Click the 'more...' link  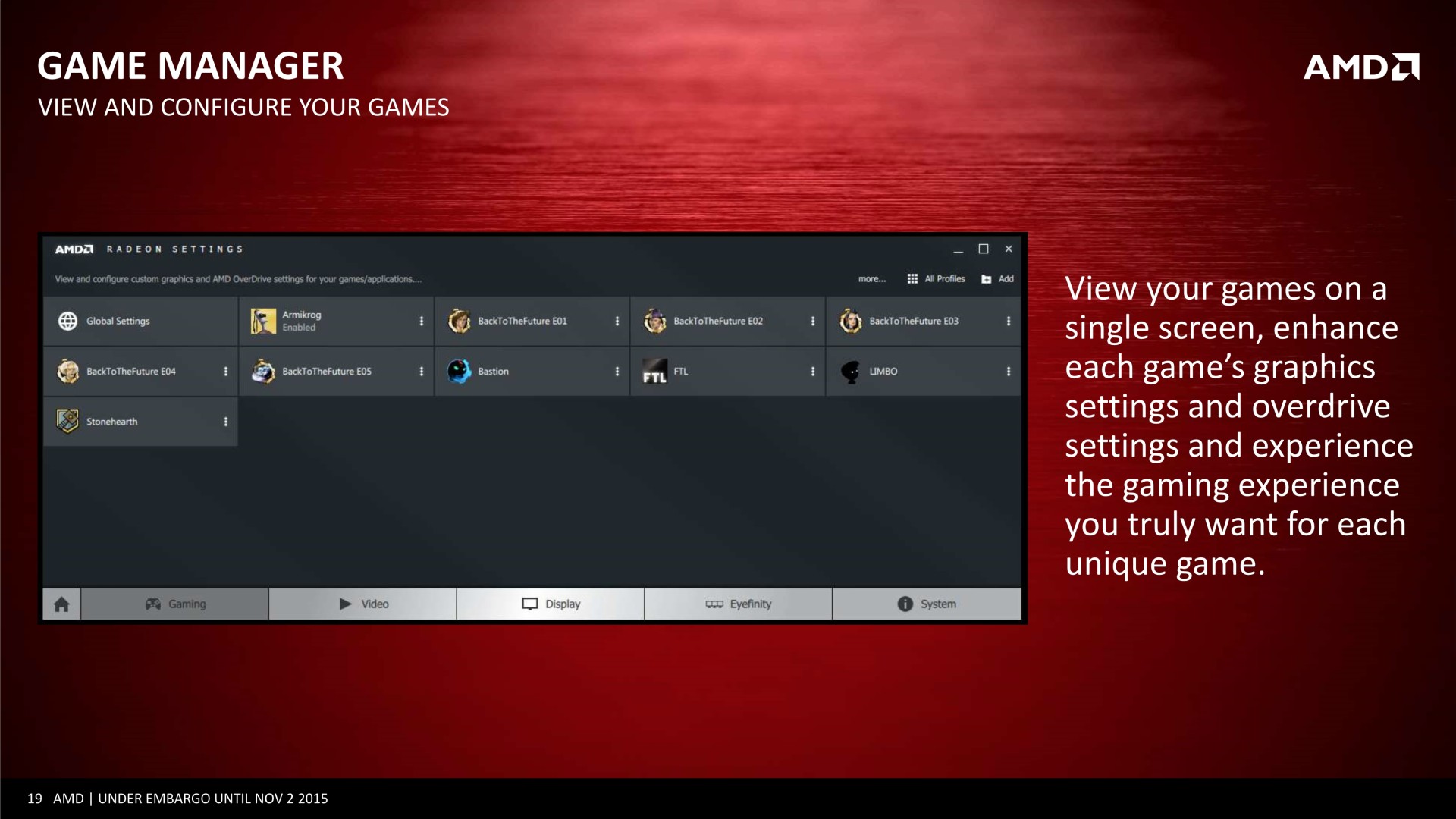(872, 279)
